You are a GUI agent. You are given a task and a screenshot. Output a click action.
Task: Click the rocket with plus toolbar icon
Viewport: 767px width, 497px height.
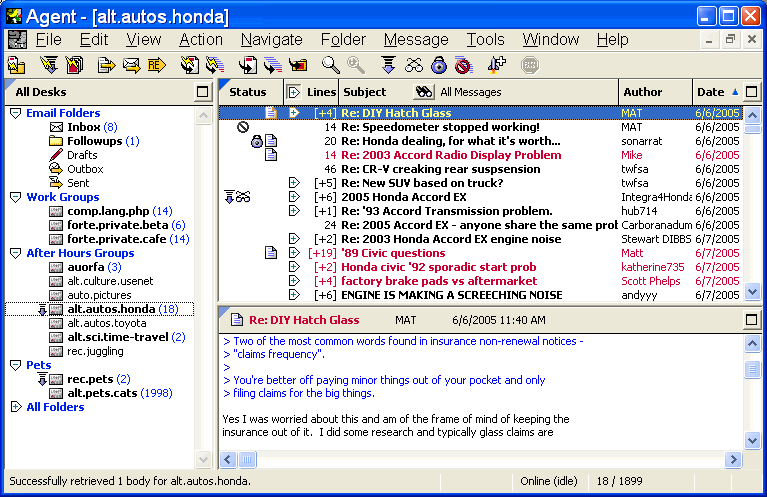496,65
